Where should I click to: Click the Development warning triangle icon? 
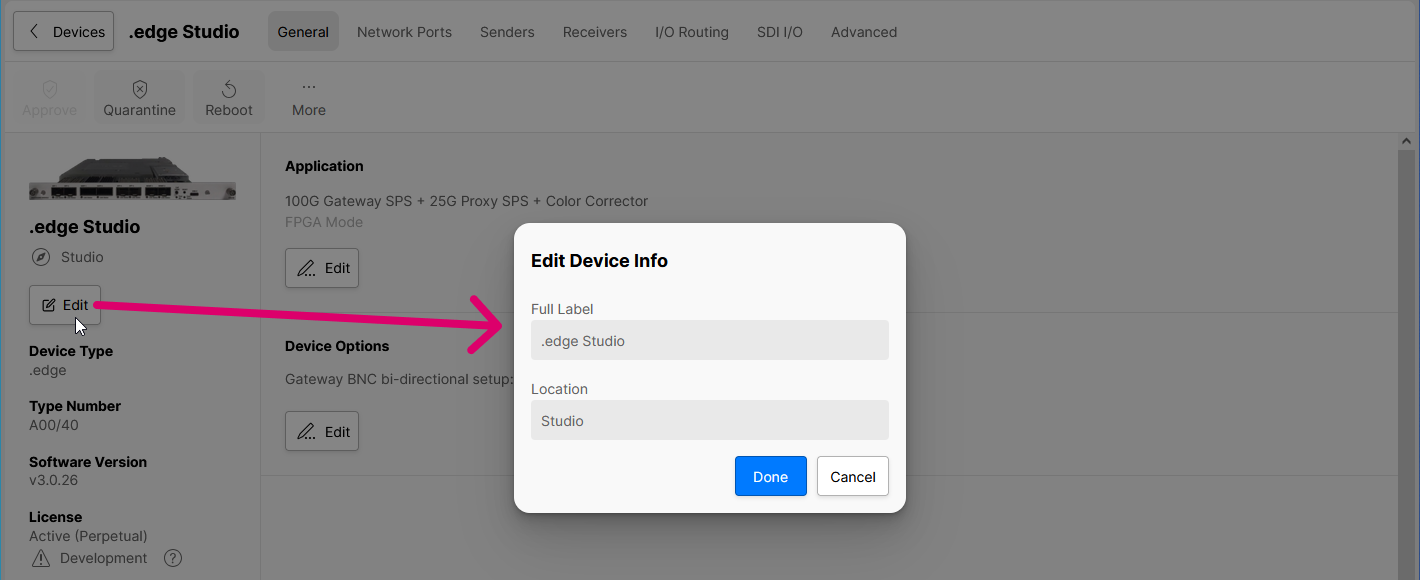[x=40, y=558]
